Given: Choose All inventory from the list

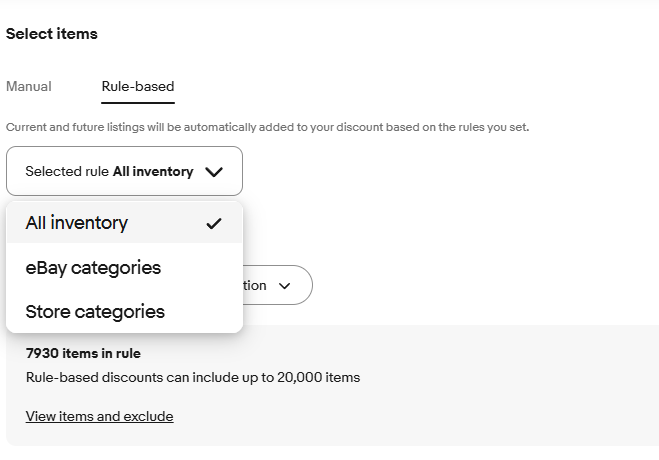Looking at the screenshot, I should tap(77, 223).
